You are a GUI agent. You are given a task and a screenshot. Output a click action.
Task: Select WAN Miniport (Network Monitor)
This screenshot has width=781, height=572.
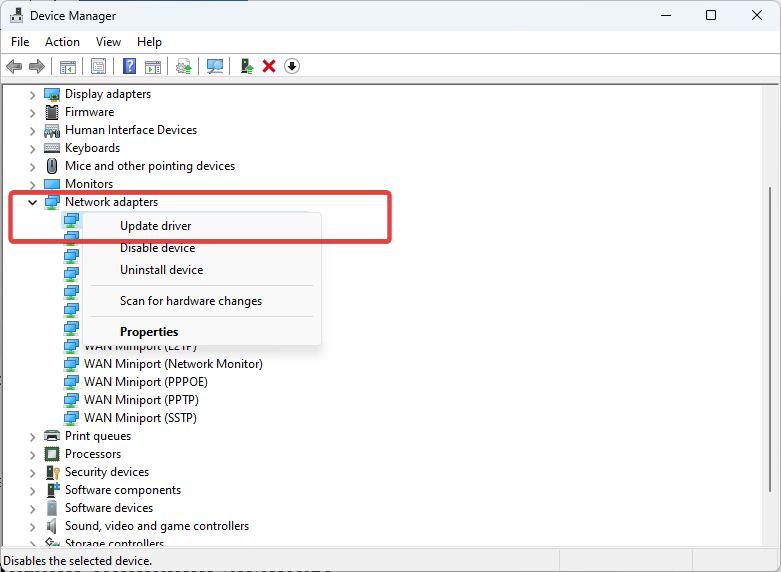[x=173, y=364]
